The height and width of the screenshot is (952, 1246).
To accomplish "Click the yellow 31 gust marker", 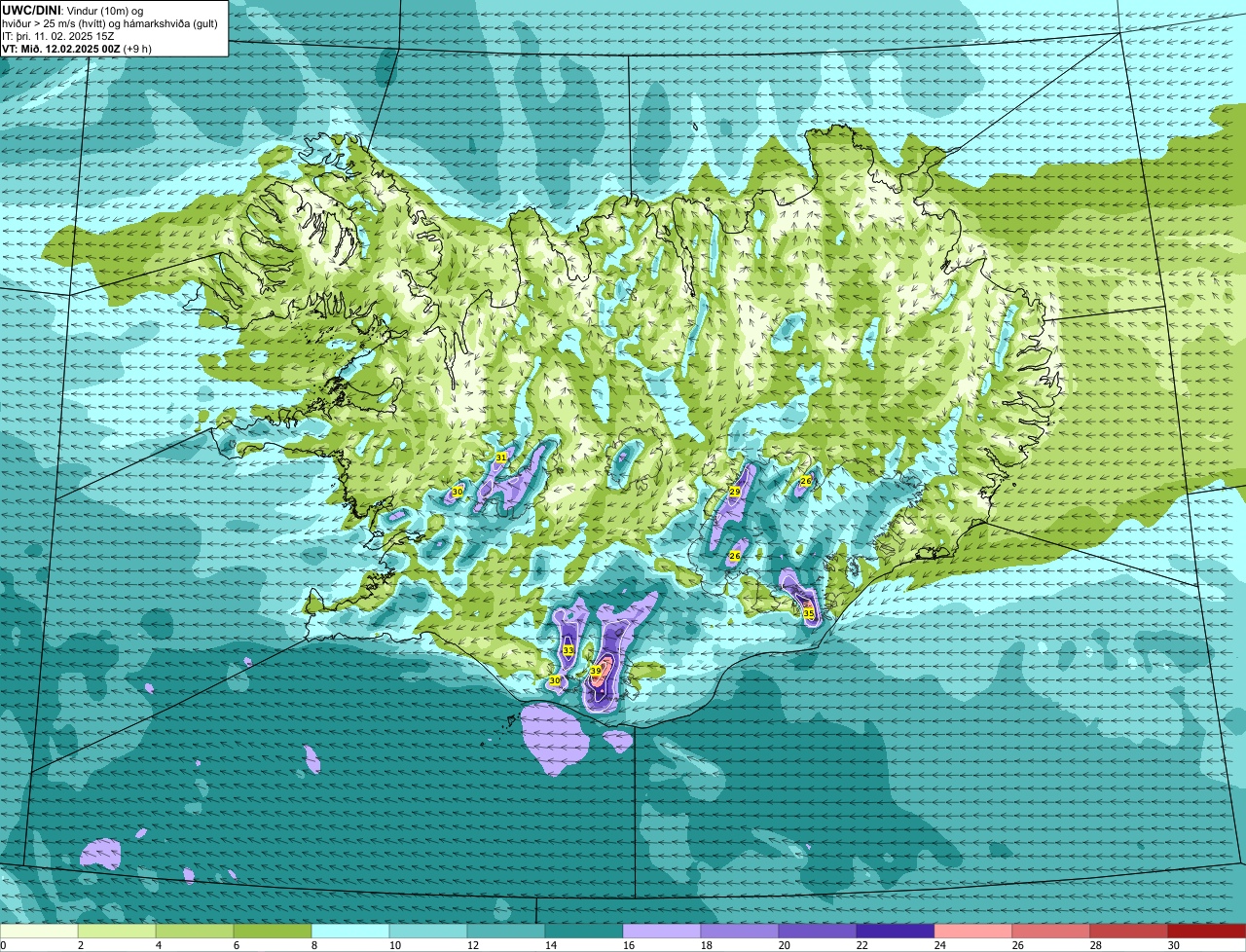I will click(501, 458).
